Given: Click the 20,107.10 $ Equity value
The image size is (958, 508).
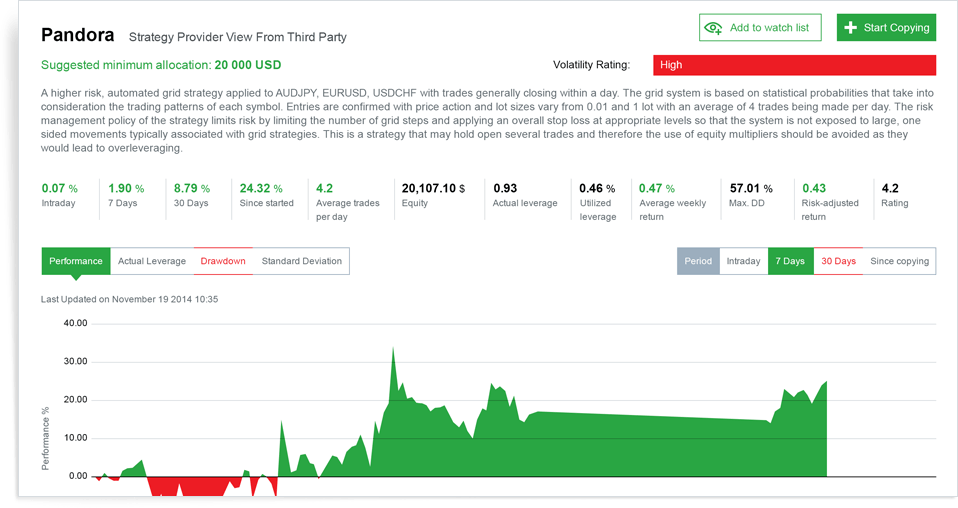Looking at the screenshot, I should point(433,188).
